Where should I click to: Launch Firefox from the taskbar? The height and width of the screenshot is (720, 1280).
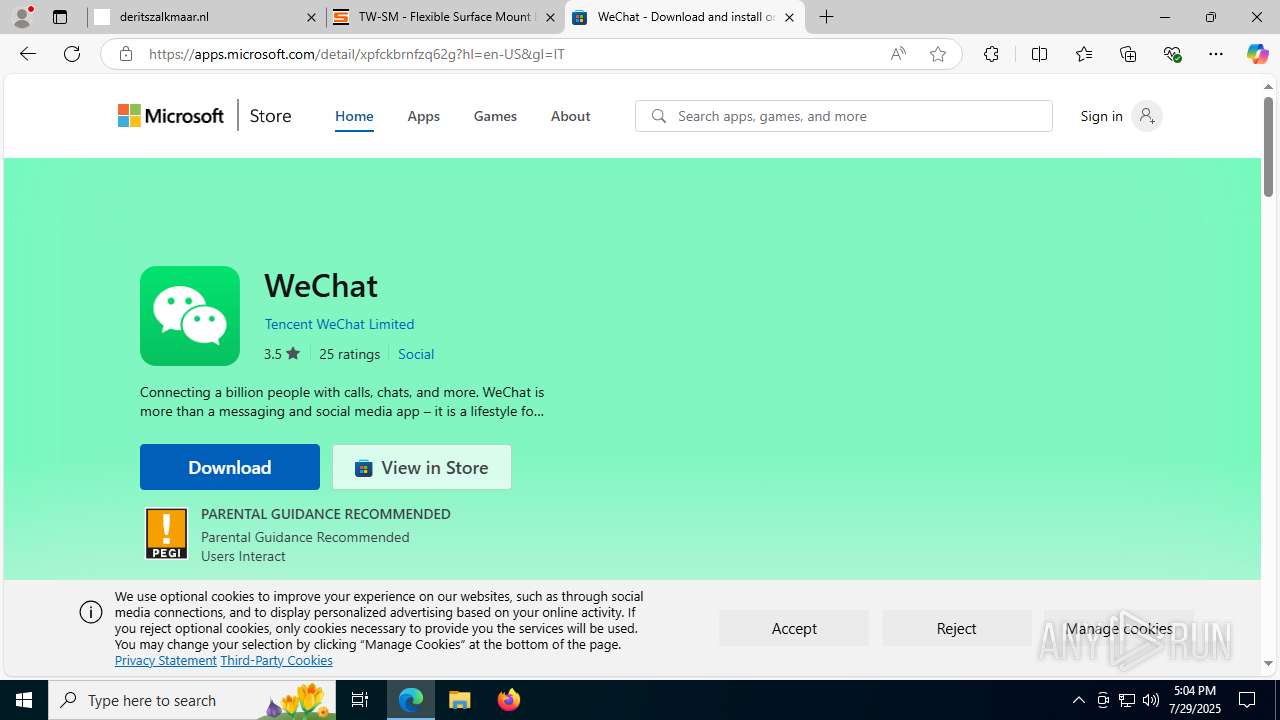(x=509, y=700)
